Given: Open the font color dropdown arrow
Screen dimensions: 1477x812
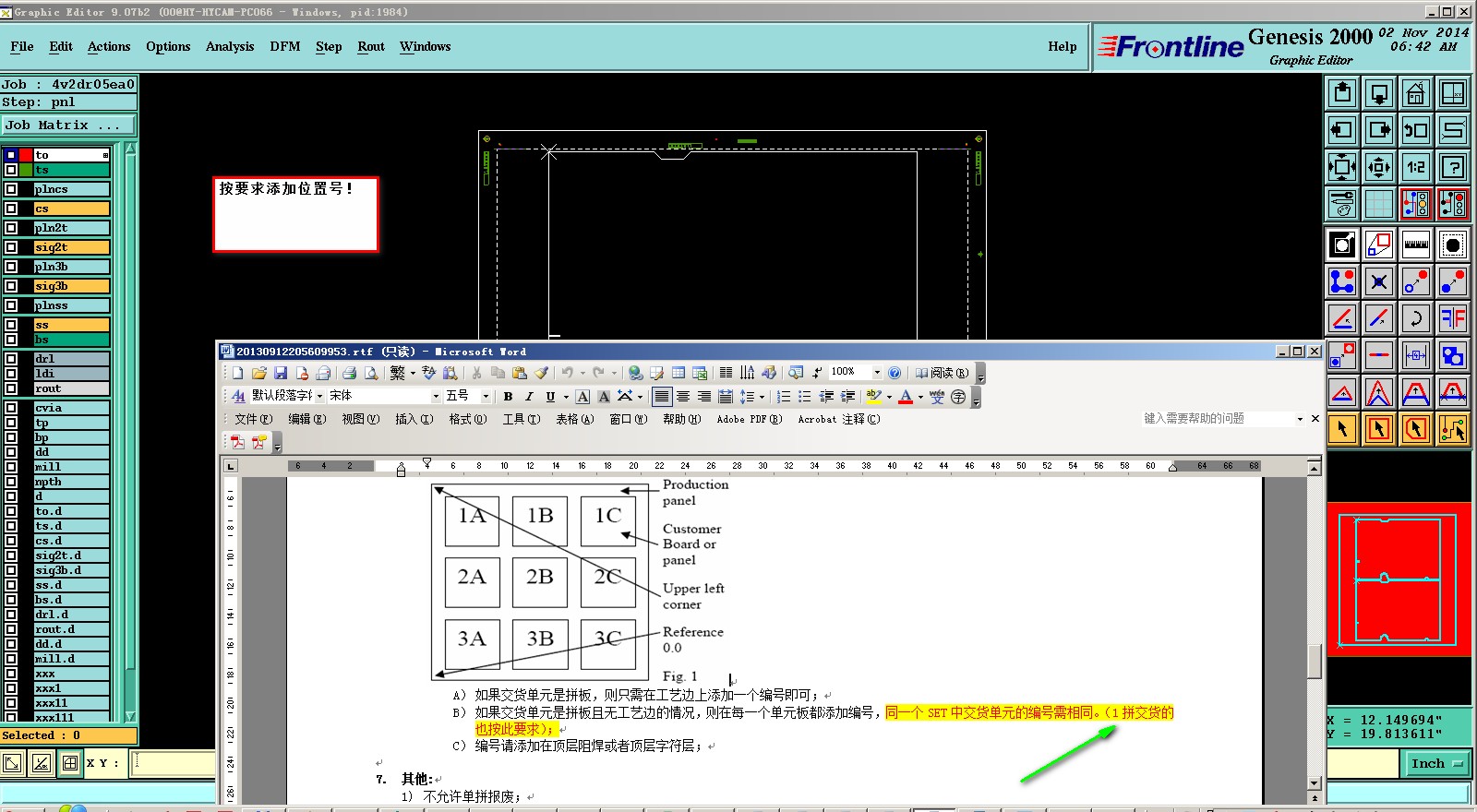Looking at the screenshot, I should click(920, 397).
